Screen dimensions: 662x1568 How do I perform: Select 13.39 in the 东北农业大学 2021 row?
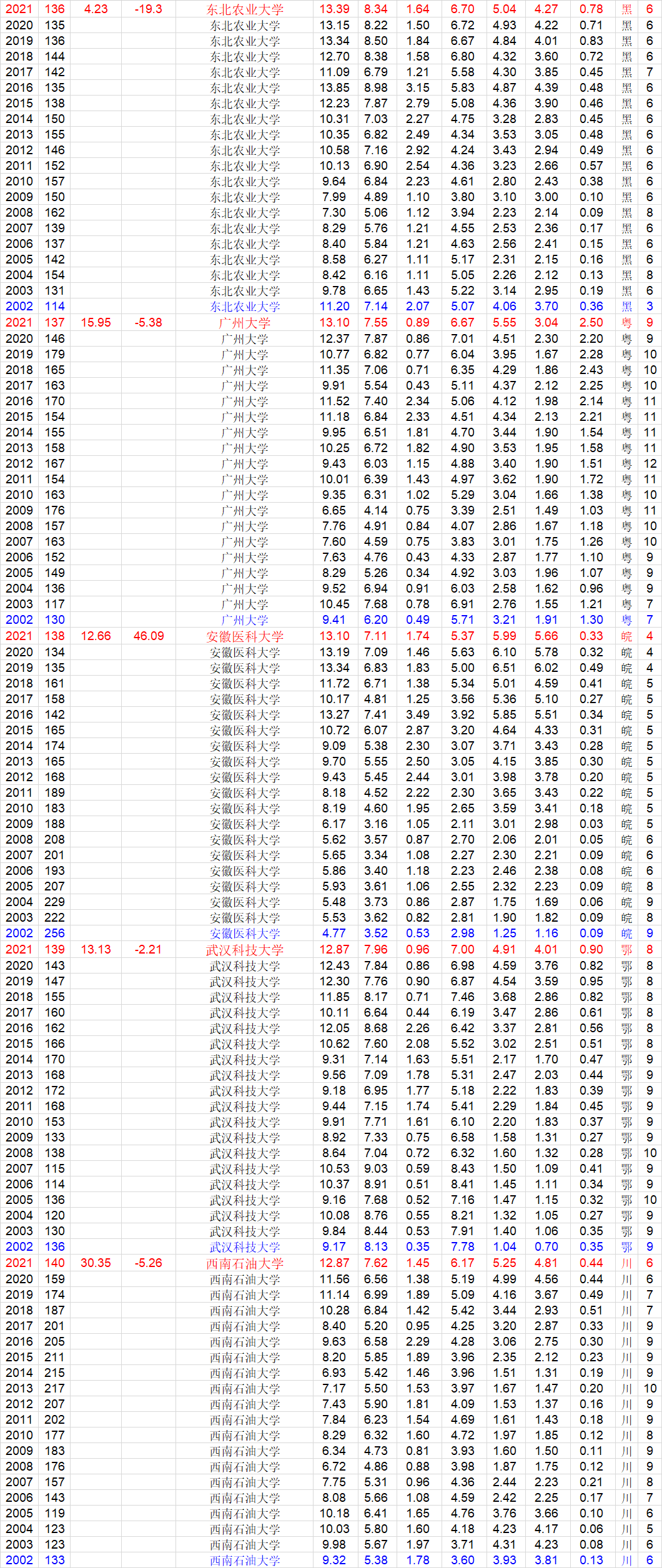(x=335, y=9)
